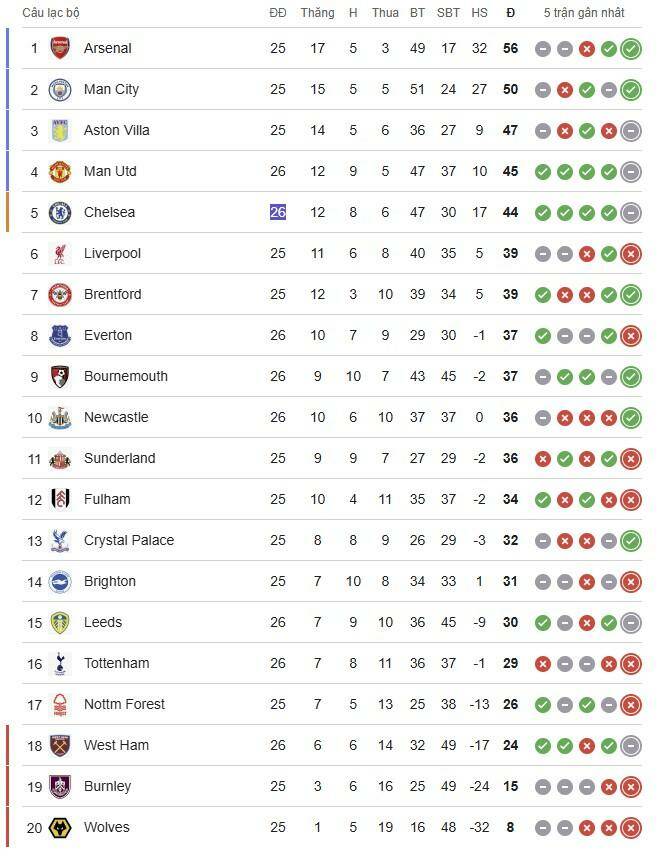Click the Wolves club crest

[x=61, y=827]
